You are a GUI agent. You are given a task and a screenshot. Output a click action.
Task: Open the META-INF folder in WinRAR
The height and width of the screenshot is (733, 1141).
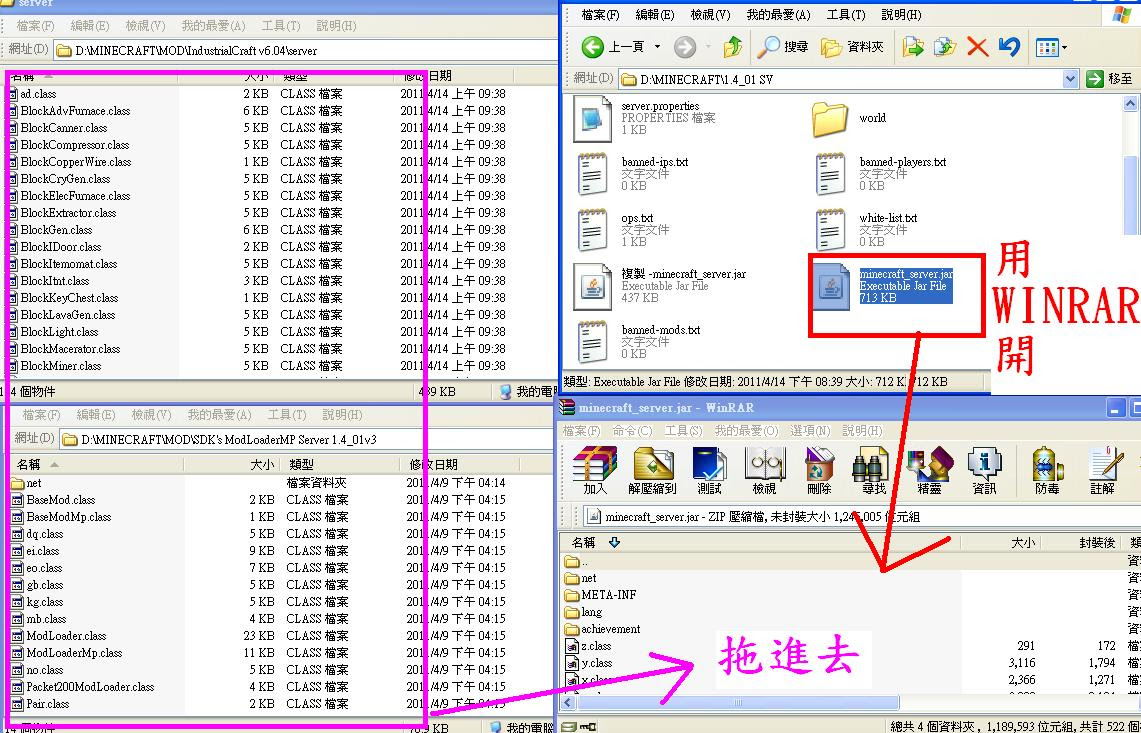[x=601, y=595]
